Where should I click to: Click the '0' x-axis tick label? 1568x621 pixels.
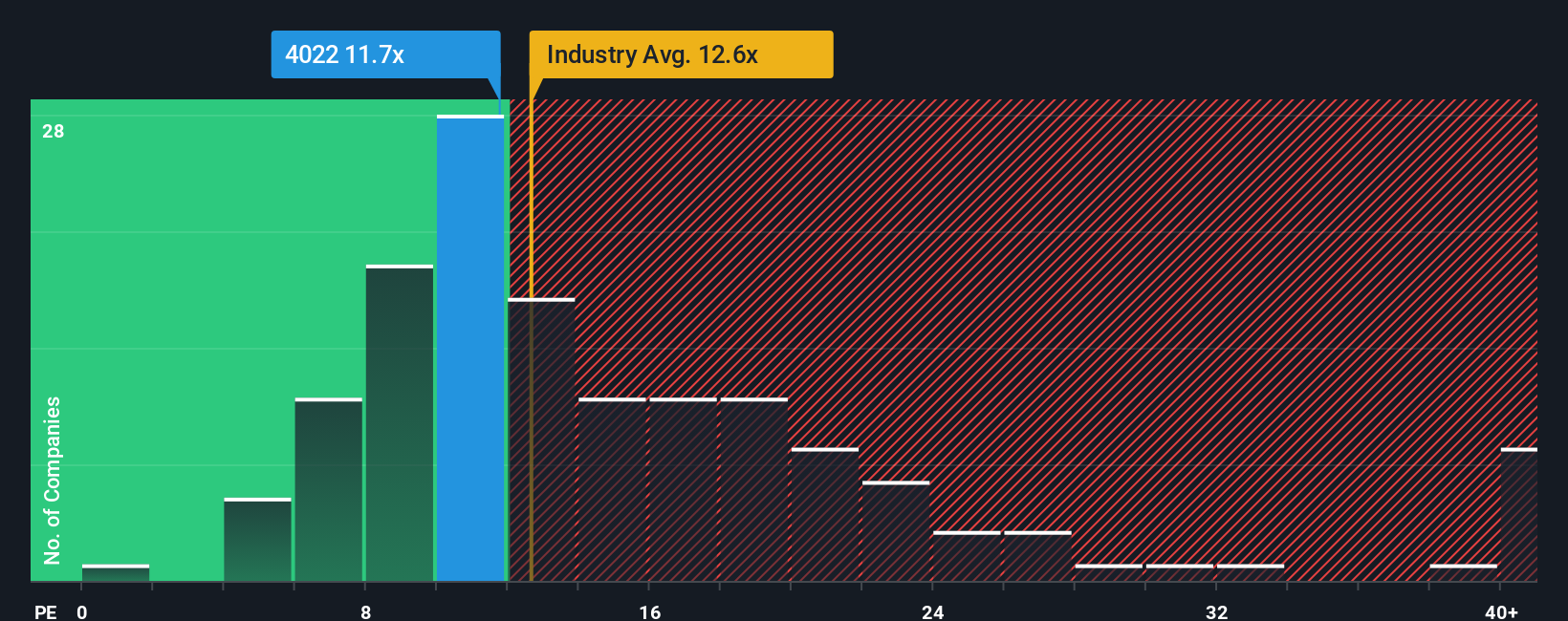click(82, 611)
